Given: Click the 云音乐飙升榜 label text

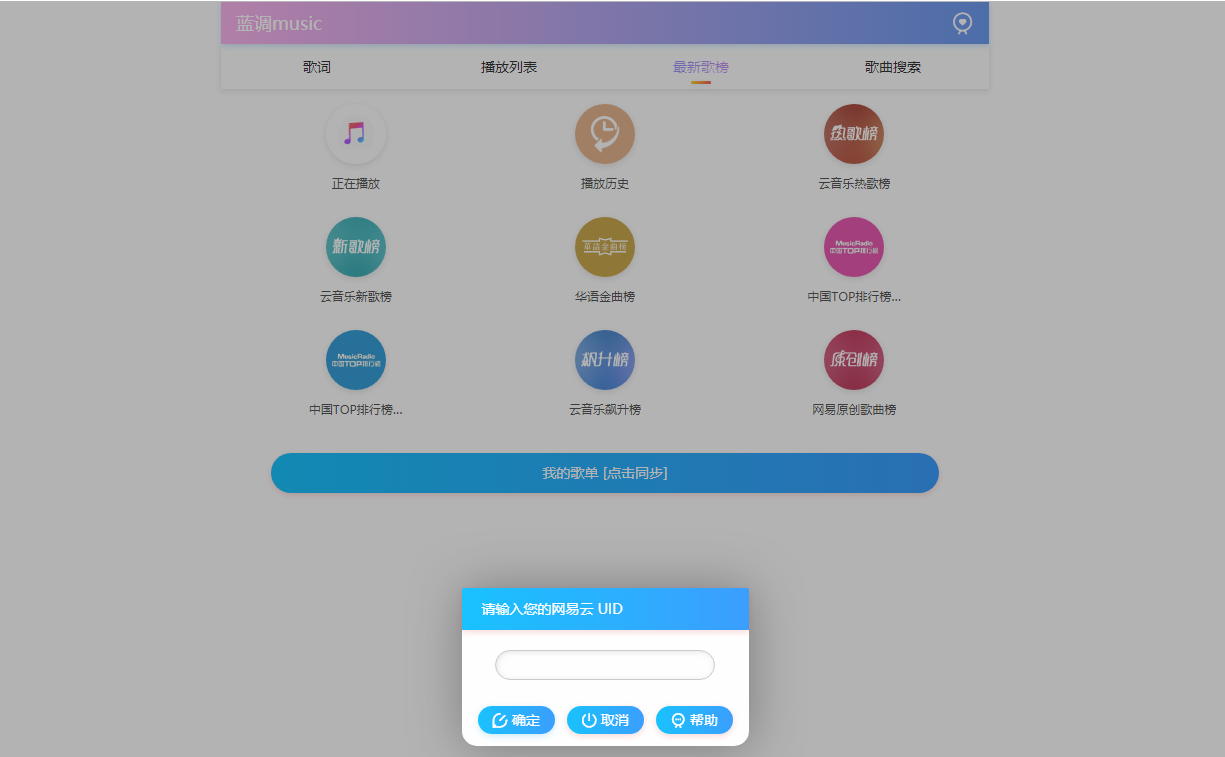Looking at the screenshot, I should tap(605, 410).
